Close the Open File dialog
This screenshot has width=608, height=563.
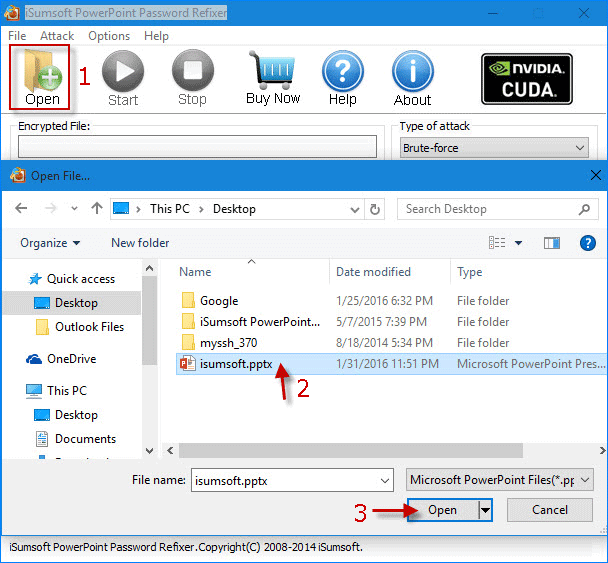(596, 175)
